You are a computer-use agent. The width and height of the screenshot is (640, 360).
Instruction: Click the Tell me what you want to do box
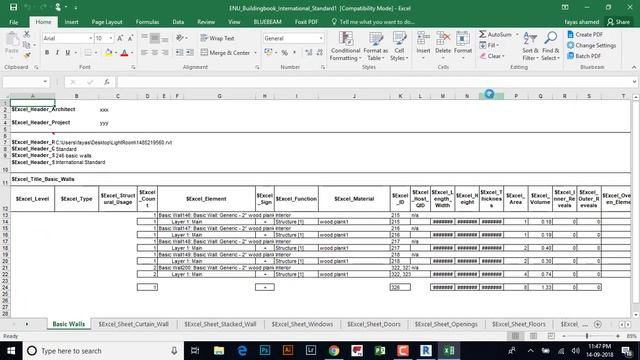pos(373,22)
